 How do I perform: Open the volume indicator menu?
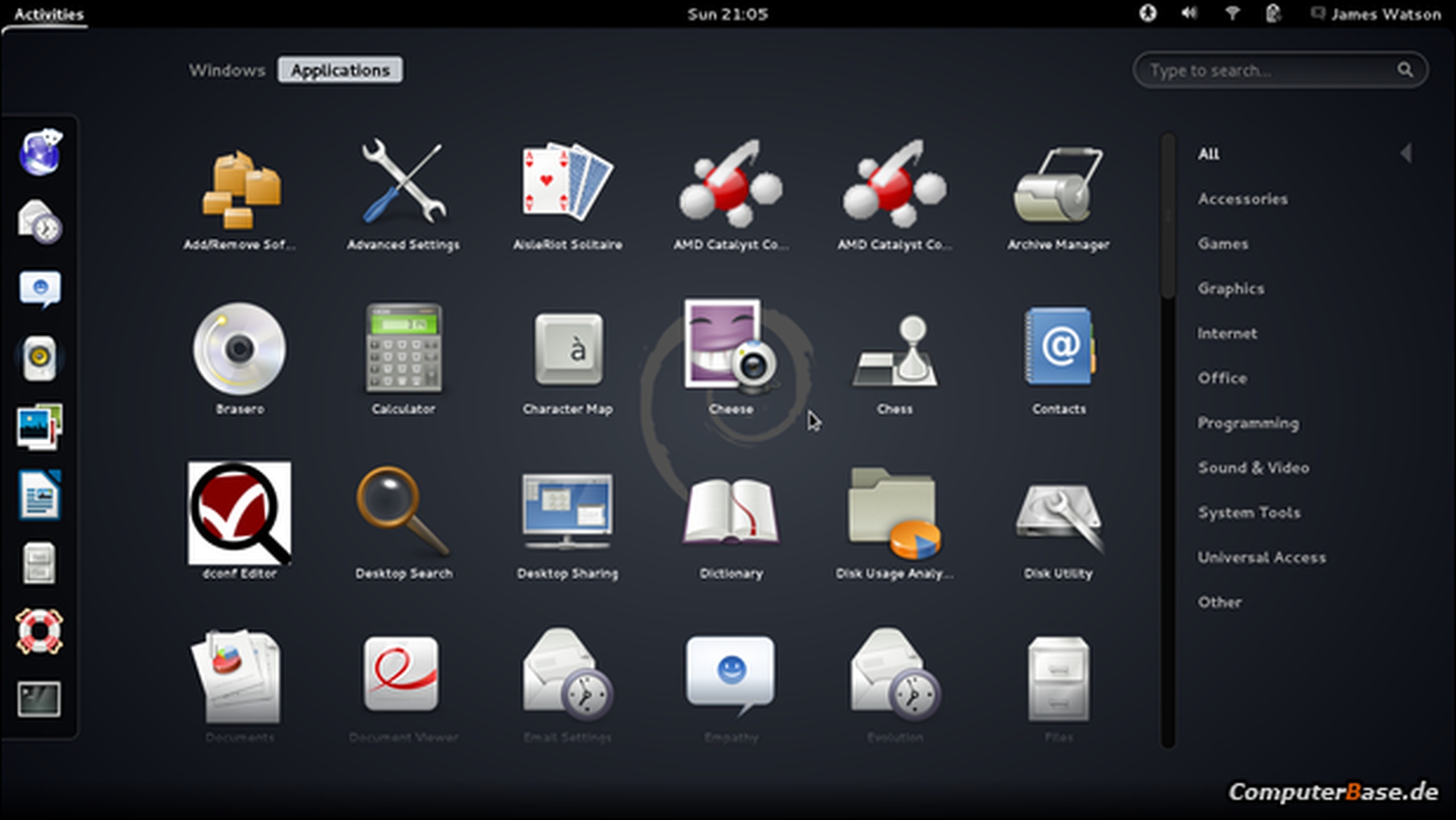1189,14
